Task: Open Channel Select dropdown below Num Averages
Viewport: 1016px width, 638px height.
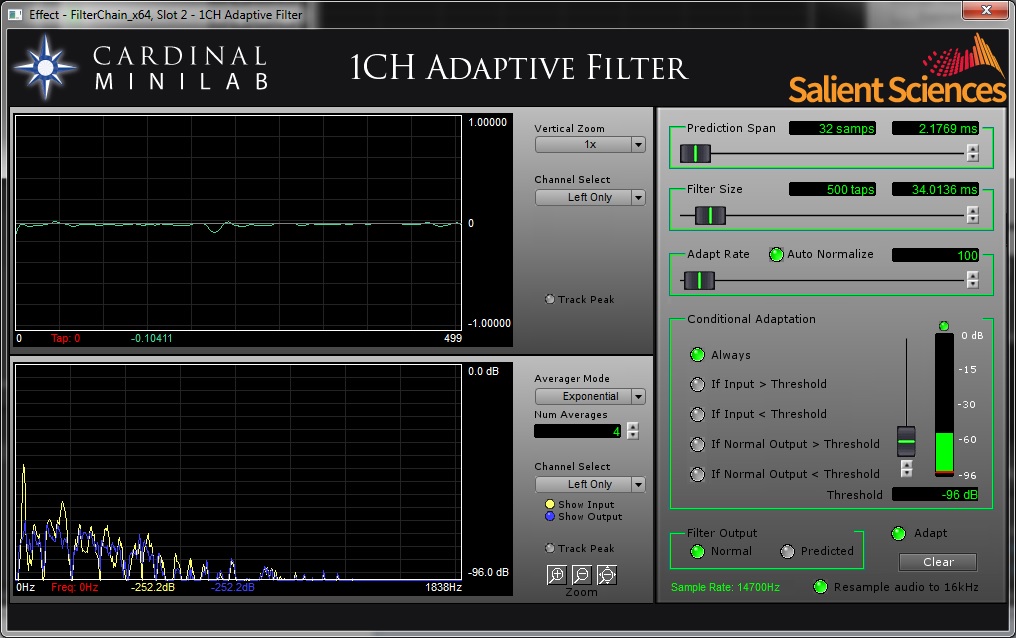Action: (x=590, y=484)
